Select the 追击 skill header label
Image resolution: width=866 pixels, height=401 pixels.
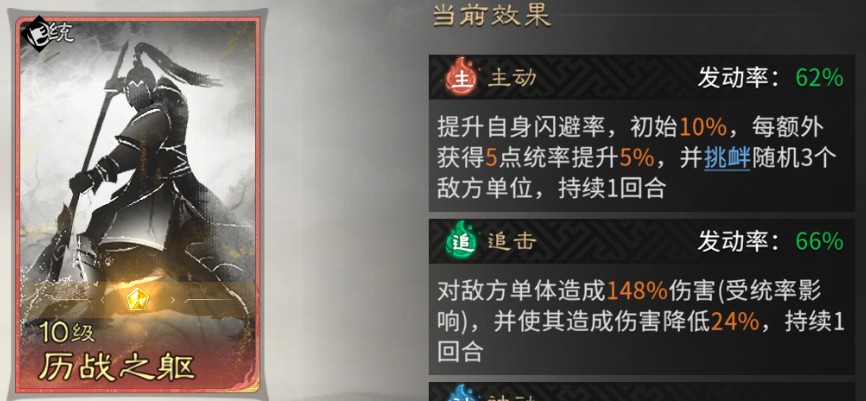(511, 242)
